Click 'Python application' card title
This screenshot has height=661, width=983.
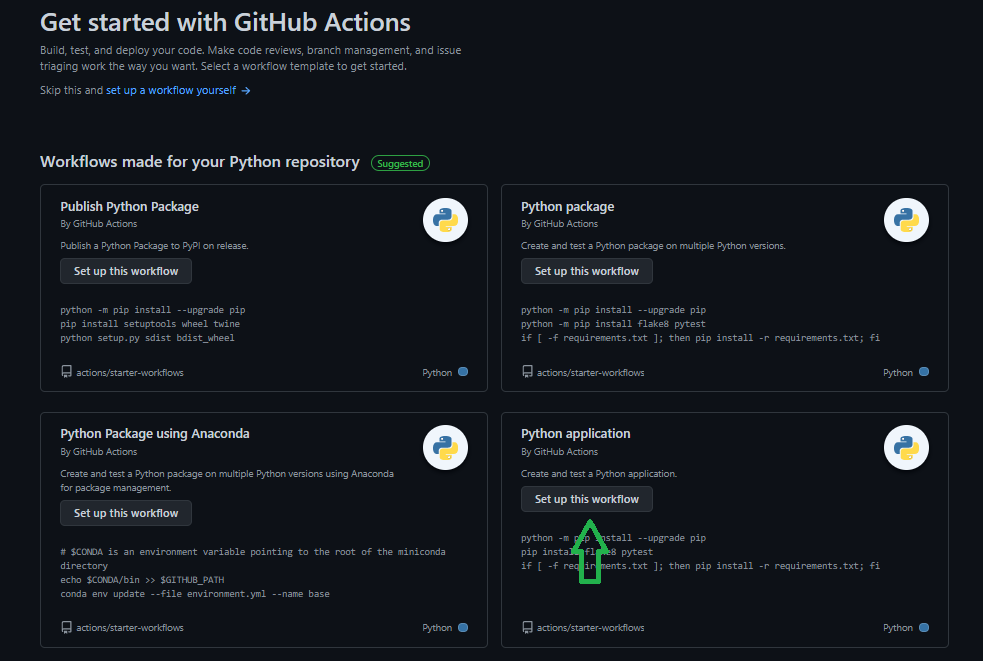point(576,433)
